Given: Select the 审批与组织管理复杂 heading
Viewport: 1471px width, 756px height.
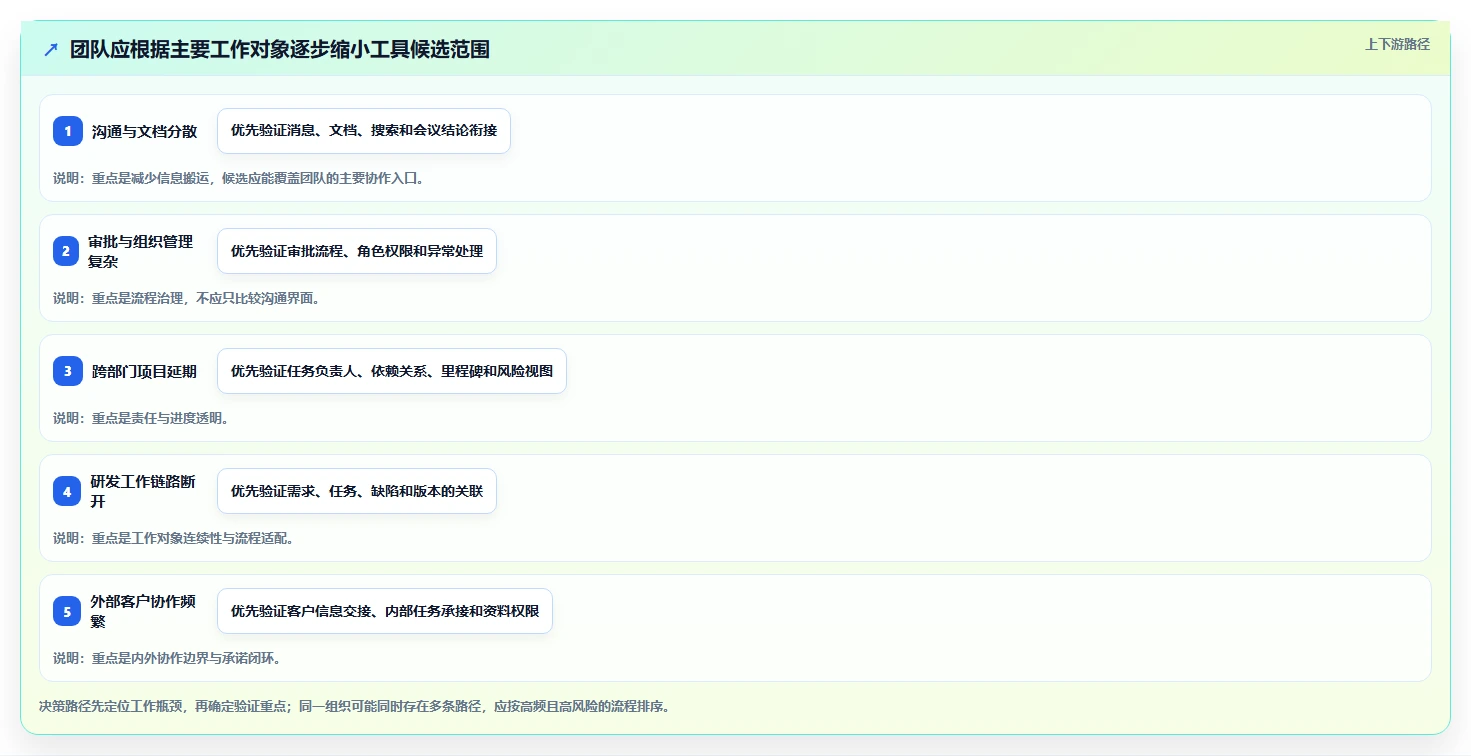Looking at the screenshot, I should point(141,251).
